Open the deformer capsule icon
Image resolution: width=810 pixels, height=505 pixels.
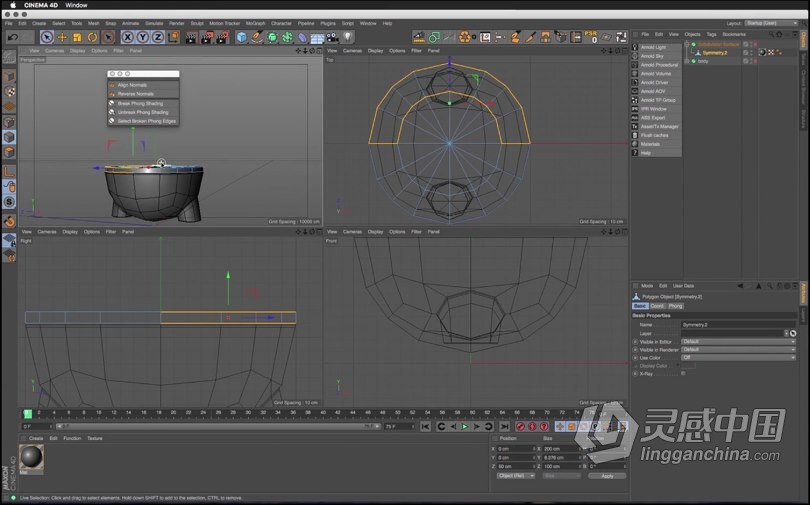tap(302, 37)
